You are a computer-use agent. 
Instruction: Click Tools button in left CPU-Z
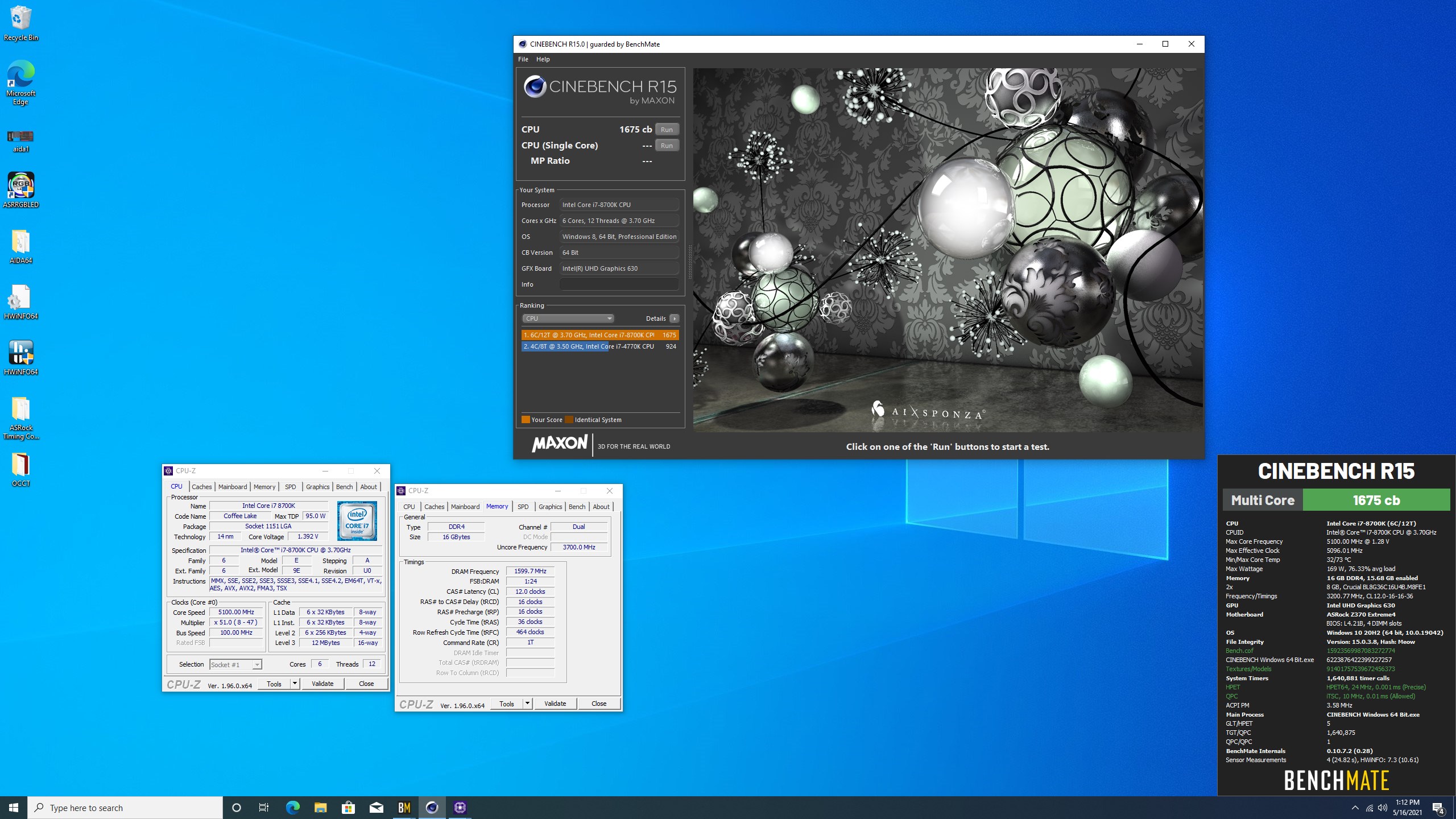pos(274,684)
